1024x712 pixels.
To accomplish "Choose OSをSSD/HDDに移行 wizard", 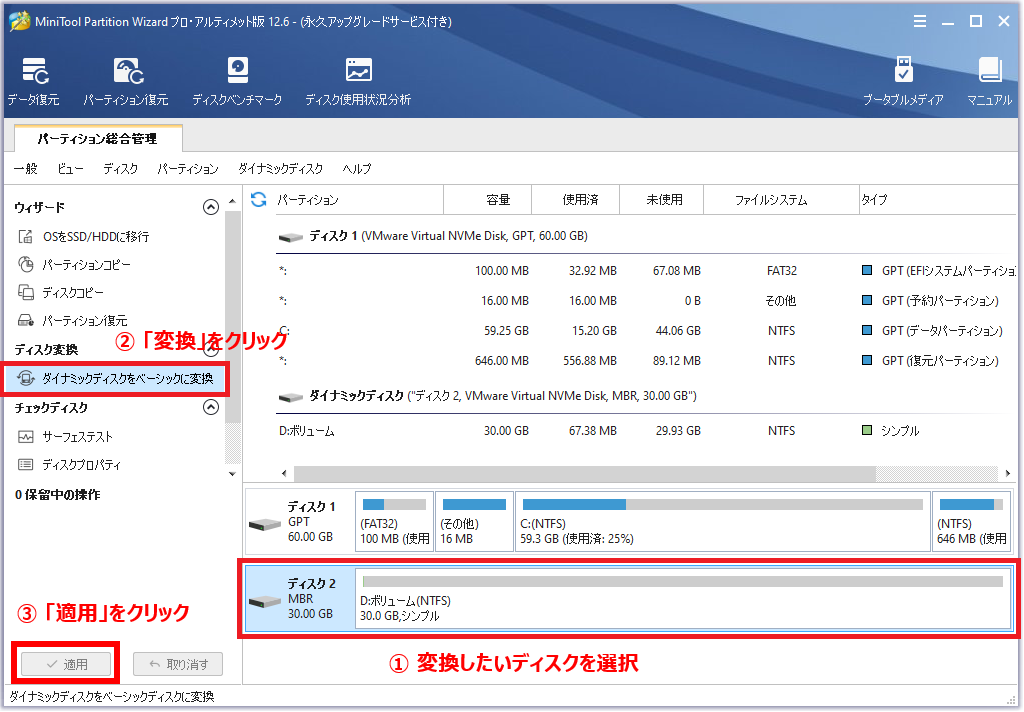I will (96, 236).
